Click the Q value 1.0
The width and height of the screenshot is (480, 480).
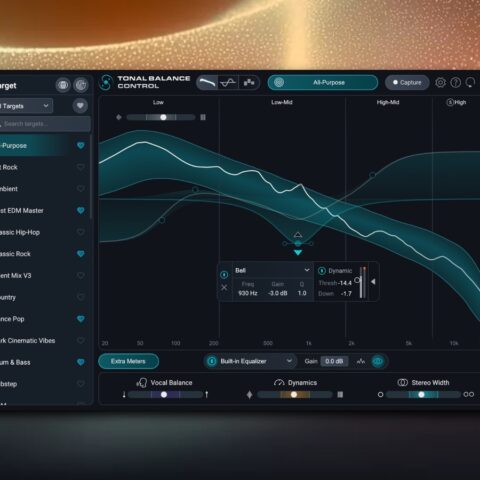click(302, 293)
